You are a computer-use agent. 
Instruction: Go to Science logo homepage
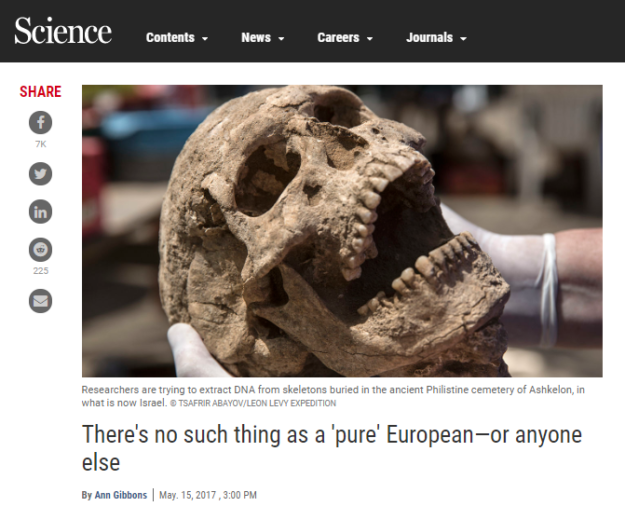[63, 31]
